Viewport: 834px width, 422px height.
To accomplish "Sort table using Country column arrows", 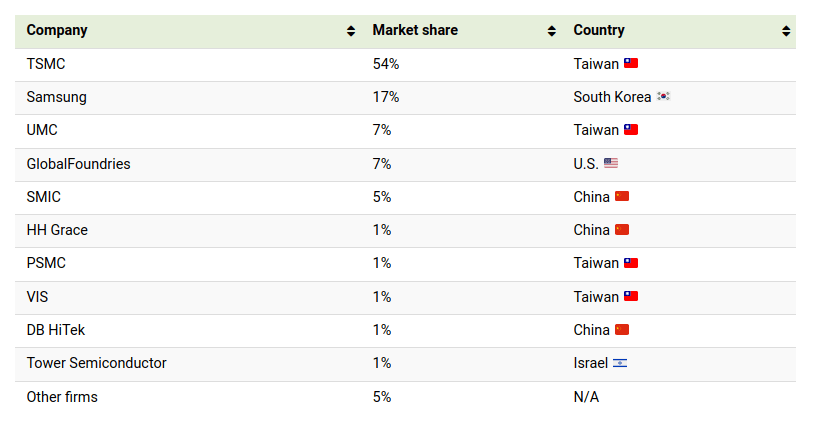I will (x=786, y=31).
